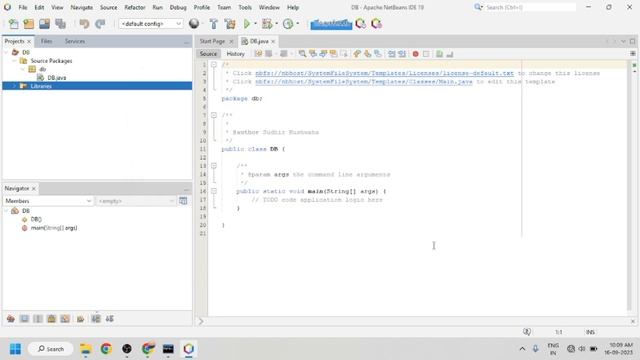Toggle Show Fields filter in Navigator
The image size is (640, 360).
click(x=24, y=319)
